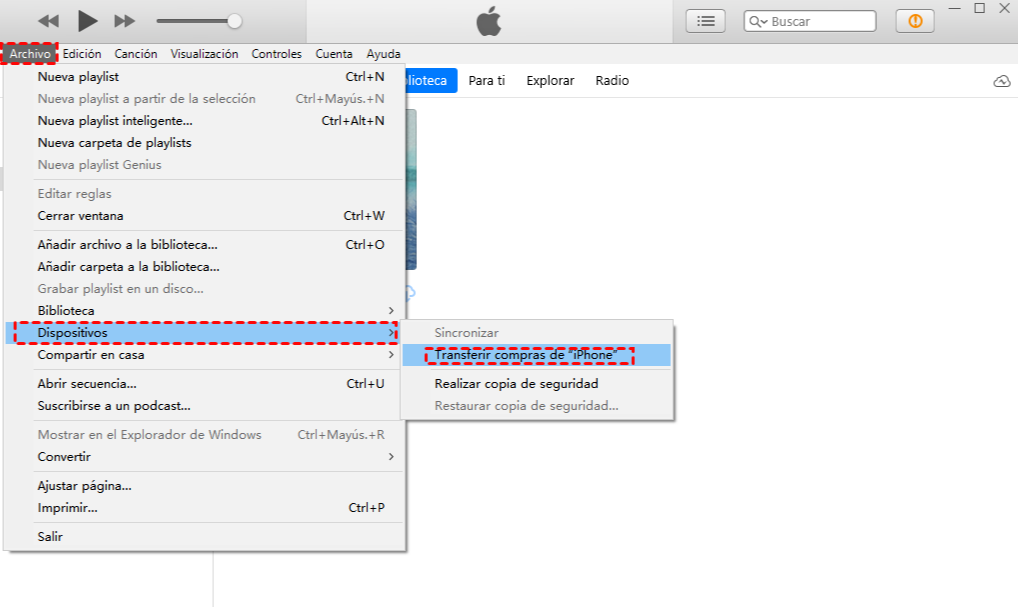The width and height of the screenshot is (1018, 607).
Task: Expand the Compartir en casa submenu
Action: [205, 355]
